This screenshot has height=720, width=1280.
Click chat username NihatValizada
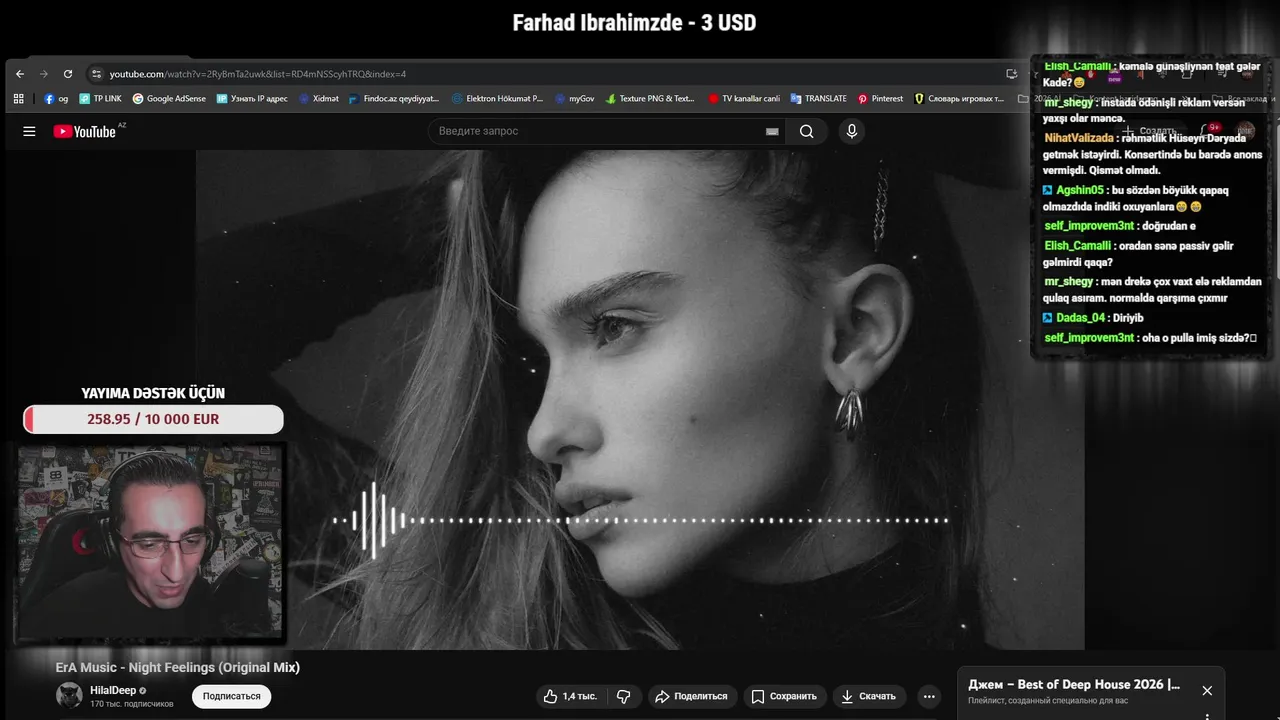tap(1079, 138)
